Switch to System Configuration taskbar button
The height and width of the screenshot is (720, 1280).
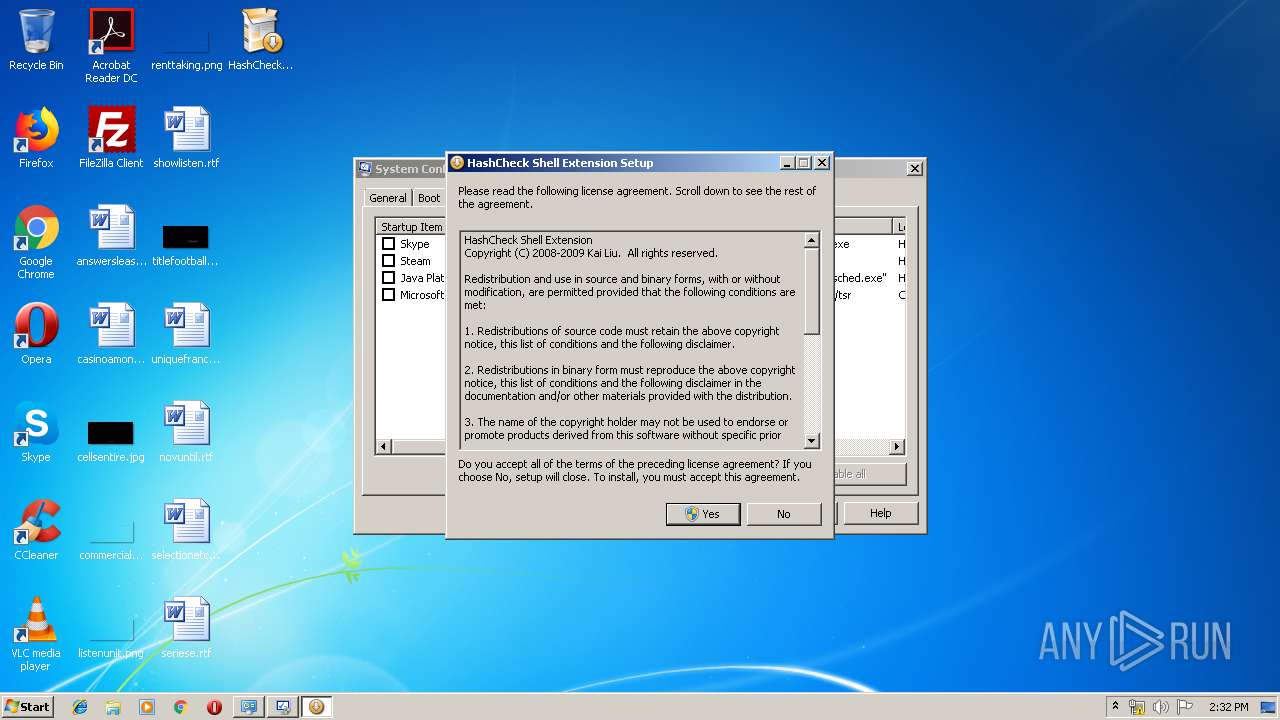282,707
